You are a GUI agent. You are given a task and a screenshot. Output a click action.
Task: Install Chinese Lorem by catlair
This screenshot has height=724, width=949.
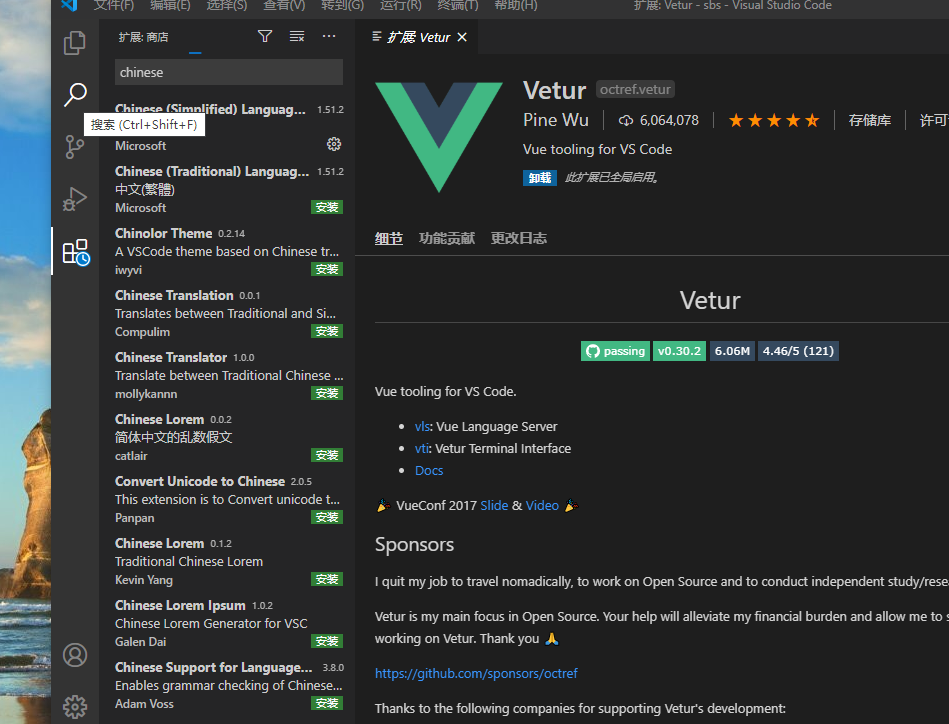tap(327, 455)
